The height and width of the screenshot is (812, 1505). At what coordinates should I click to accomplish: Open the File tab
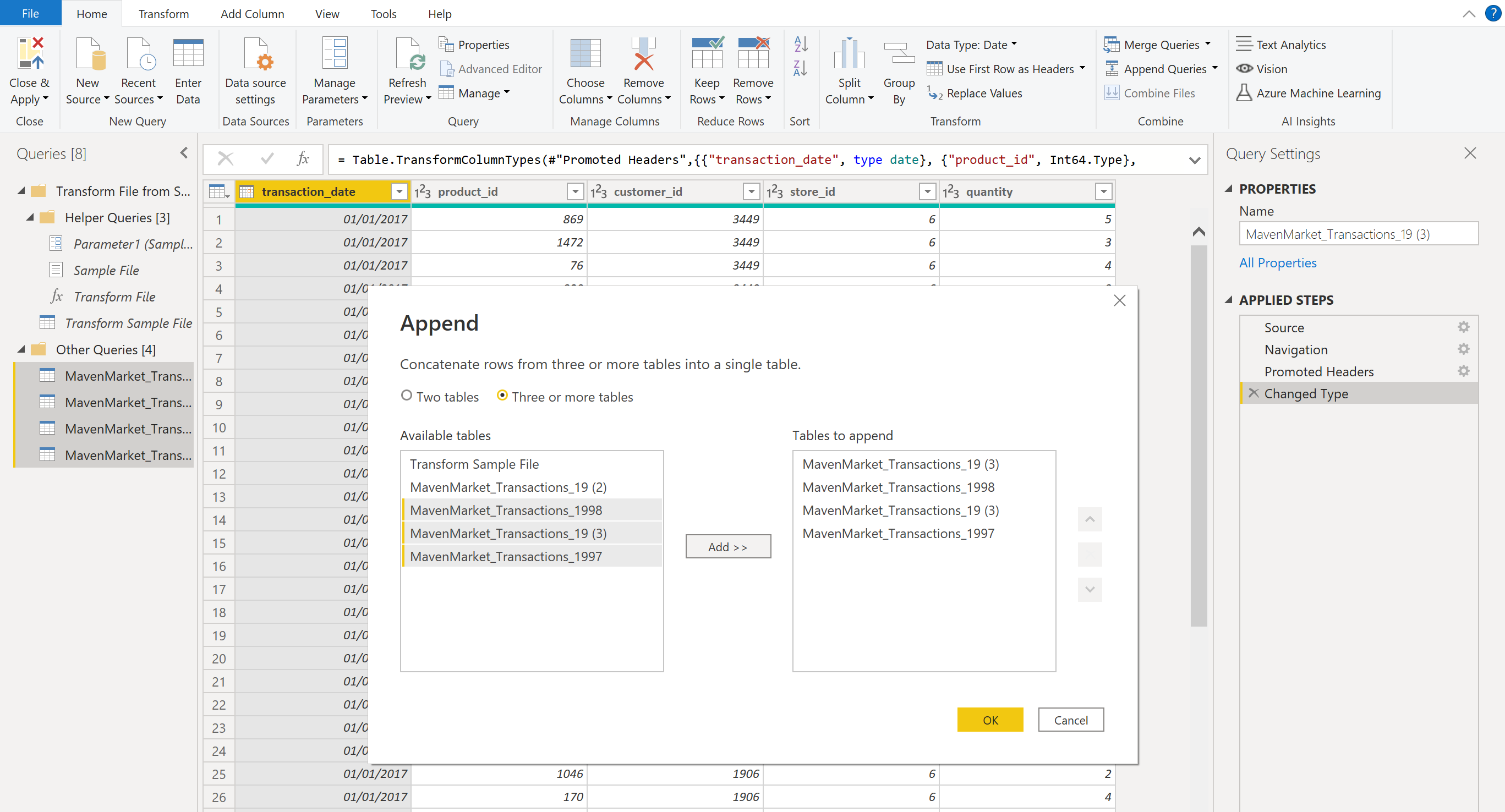30,13
